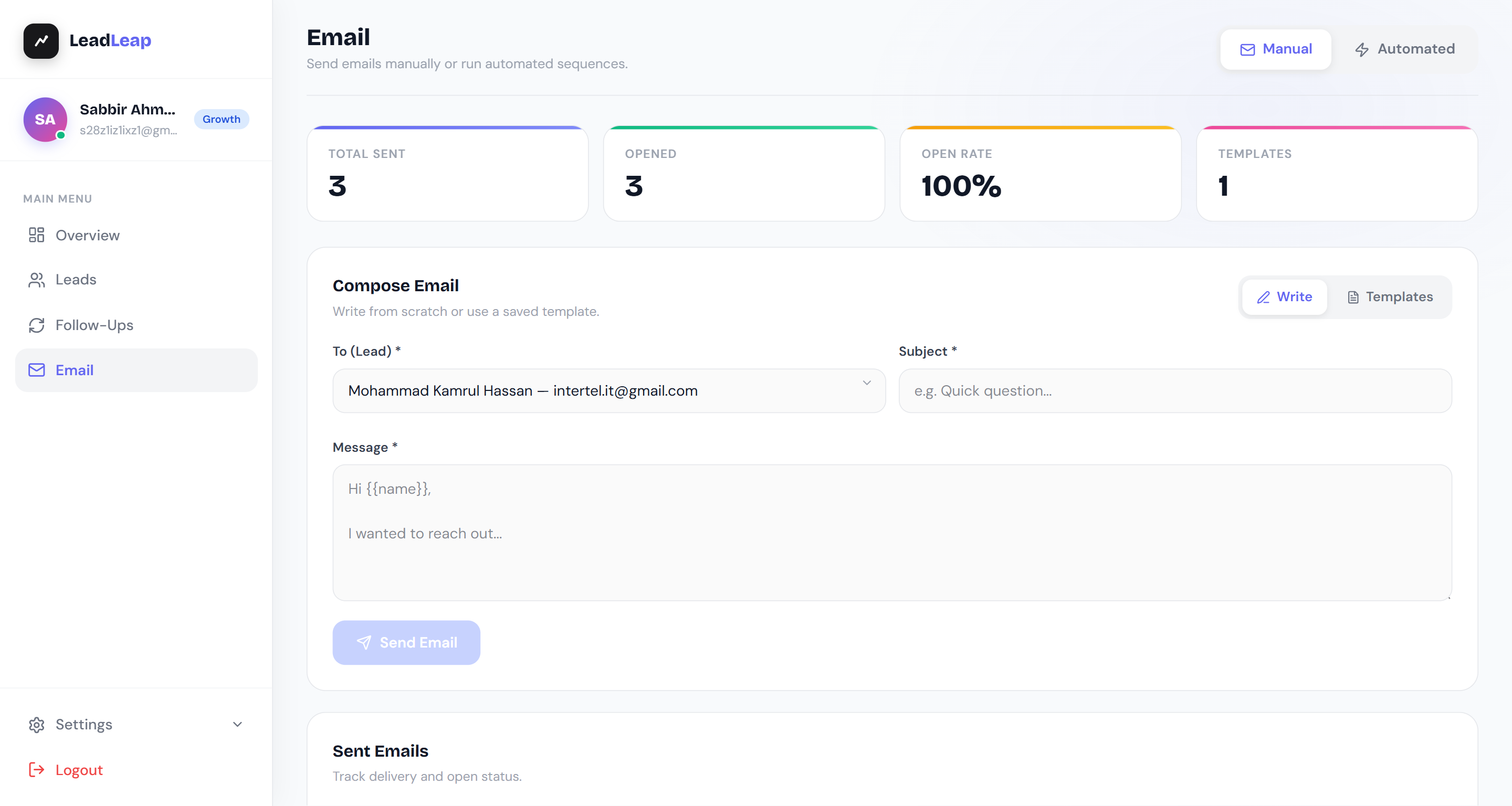1512x806 pixels.
Task: Click the Subject input field
Action: pos(1175,391)
